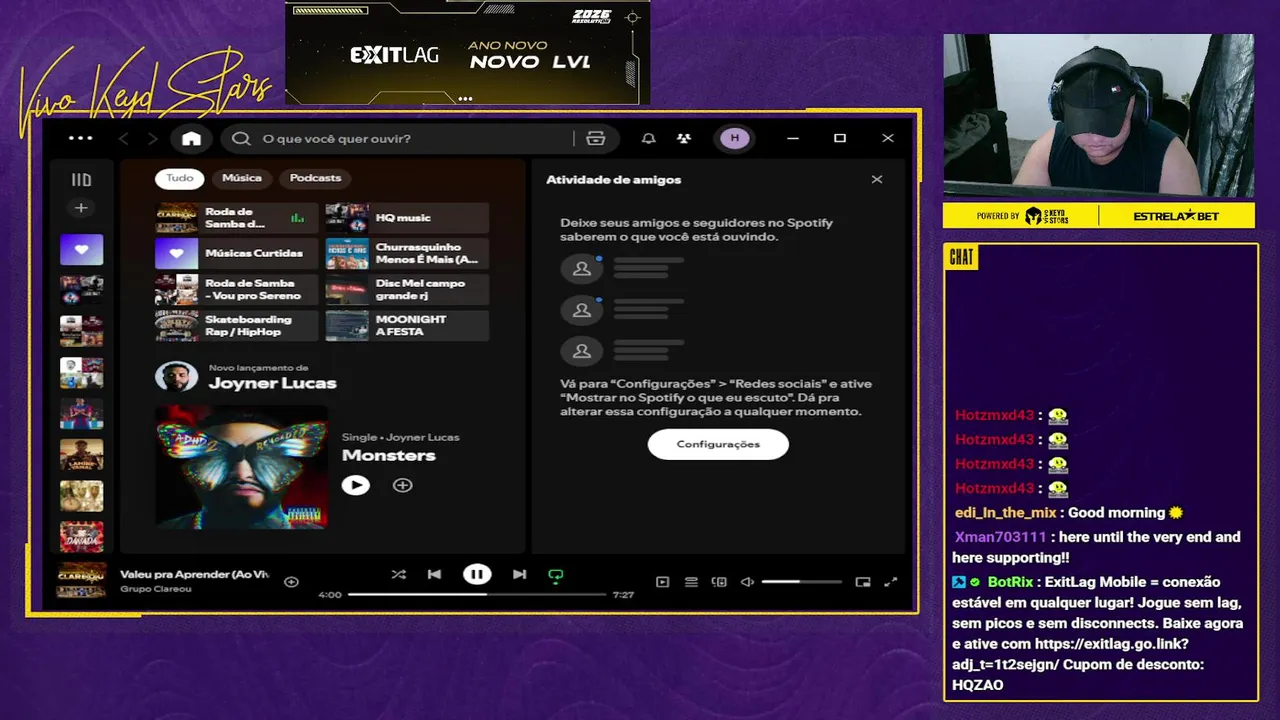Open the profile avatar H menu
Screen dimensions: 1280x720
tap(735, 138)
